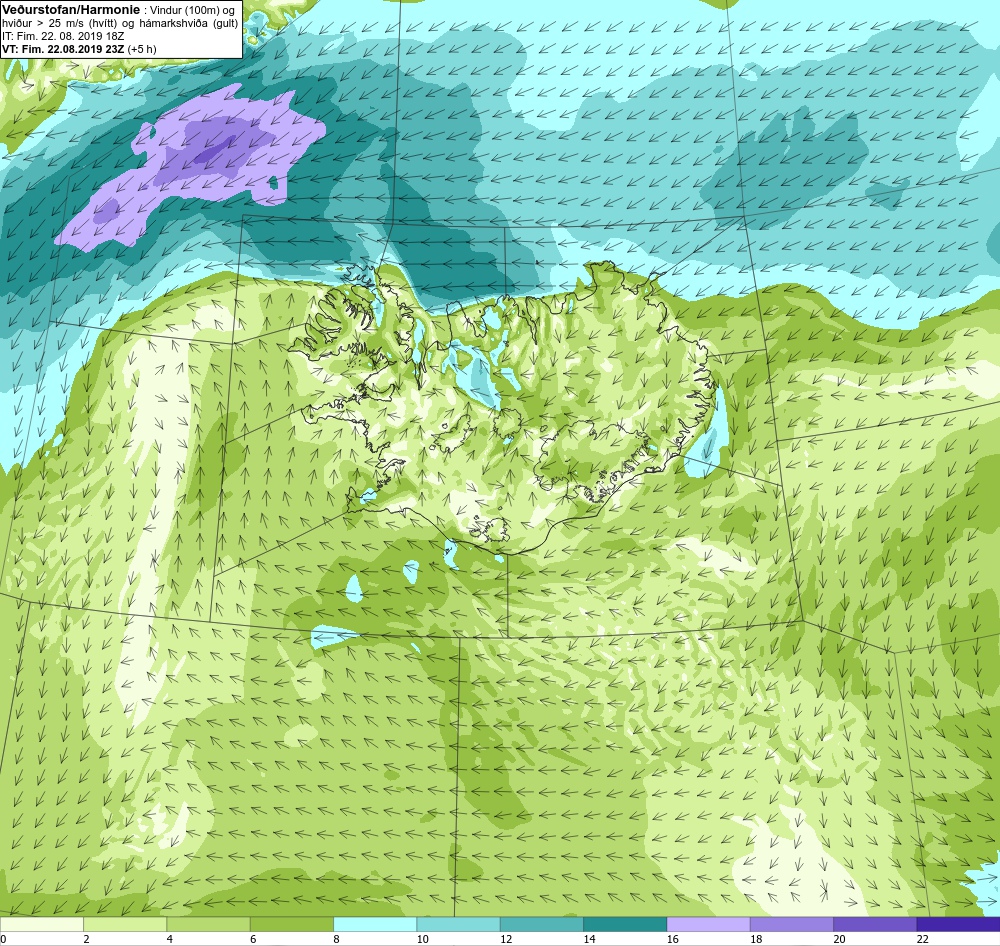Select the 20–22 m/s violet legend swatch
Image resolution: width=1000 pixels, height=946 pixels.
coord(875,924)
